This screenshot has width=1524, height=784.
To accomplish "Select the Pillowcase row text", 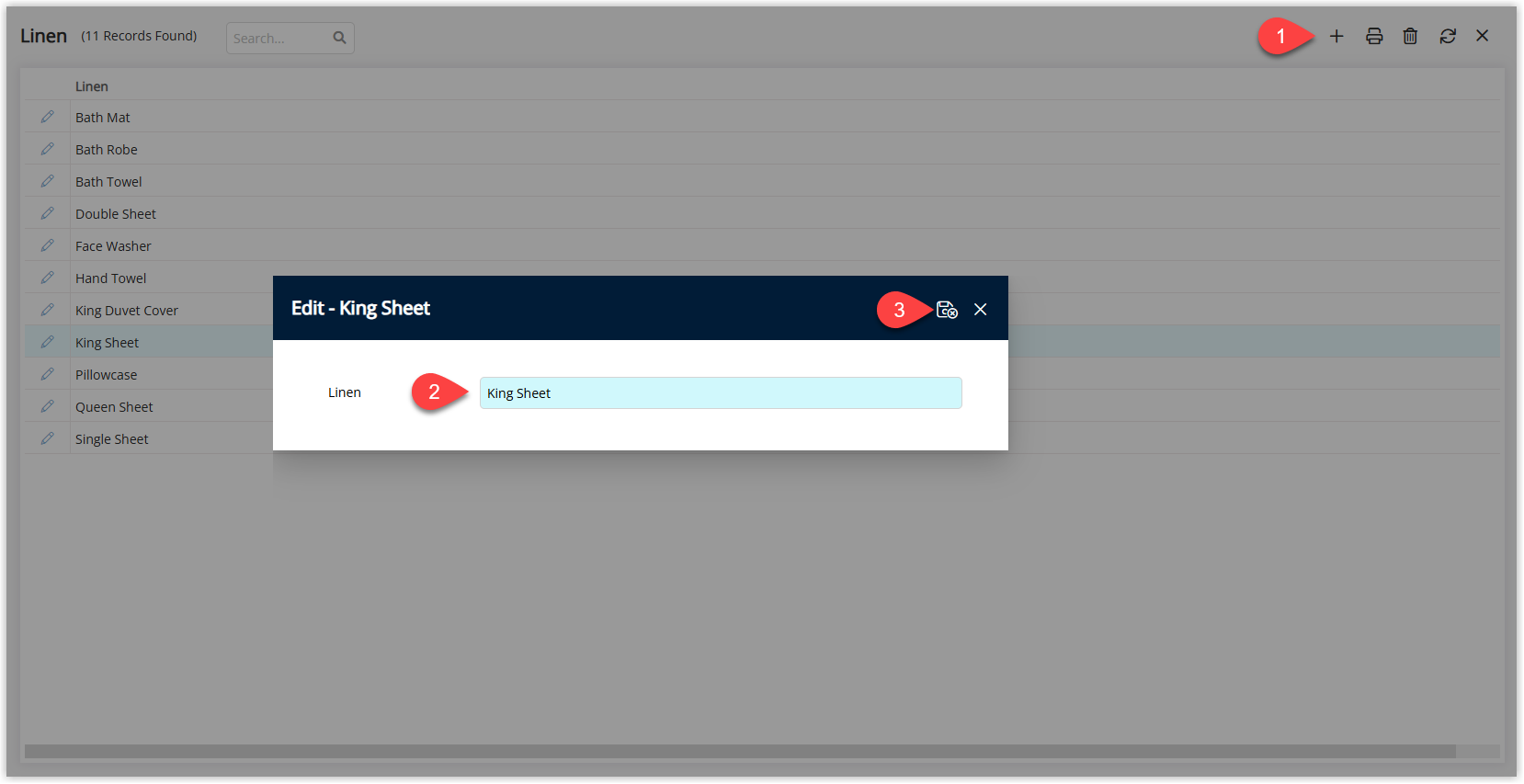I will coord(106,375).
